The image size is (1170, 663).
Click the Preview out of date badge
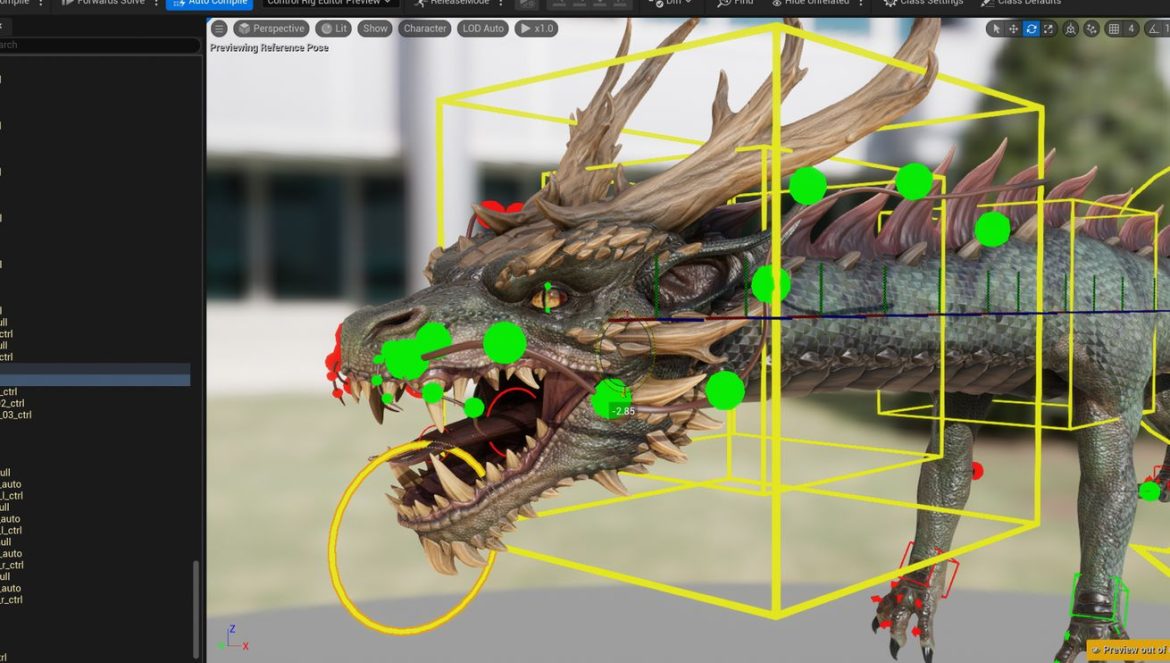1130,650
